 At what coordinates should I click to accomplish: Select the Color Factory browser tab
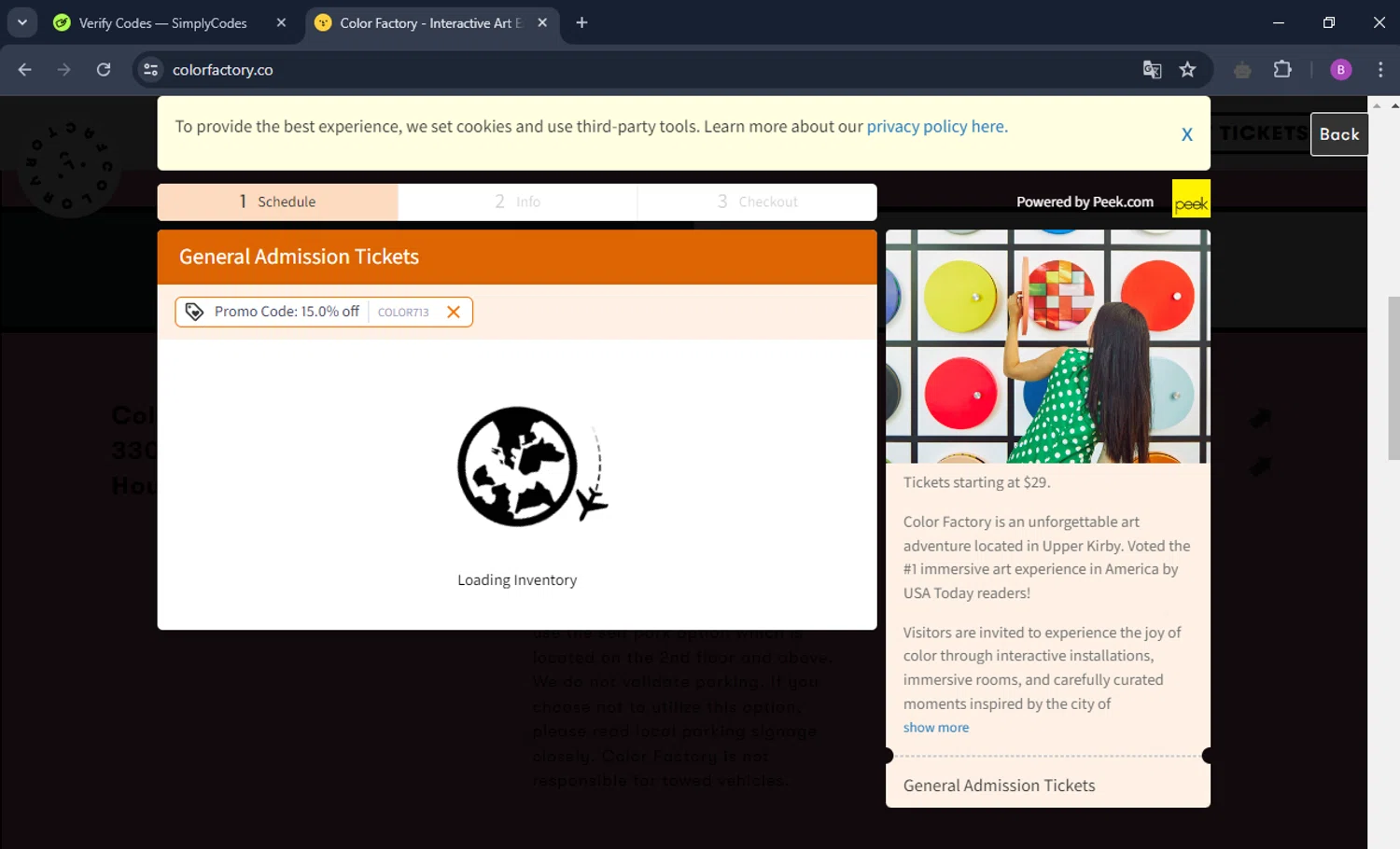(429, 23)
